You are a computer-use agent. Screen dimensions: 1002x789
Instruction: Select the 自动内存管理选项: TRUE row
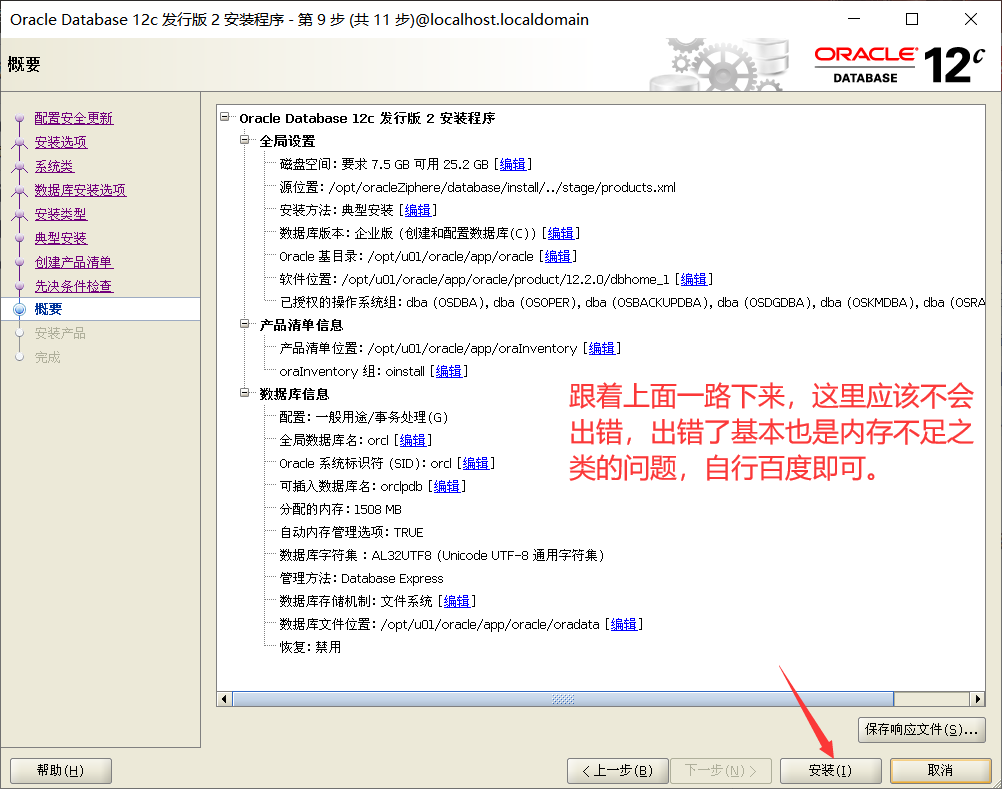(351, 532)
